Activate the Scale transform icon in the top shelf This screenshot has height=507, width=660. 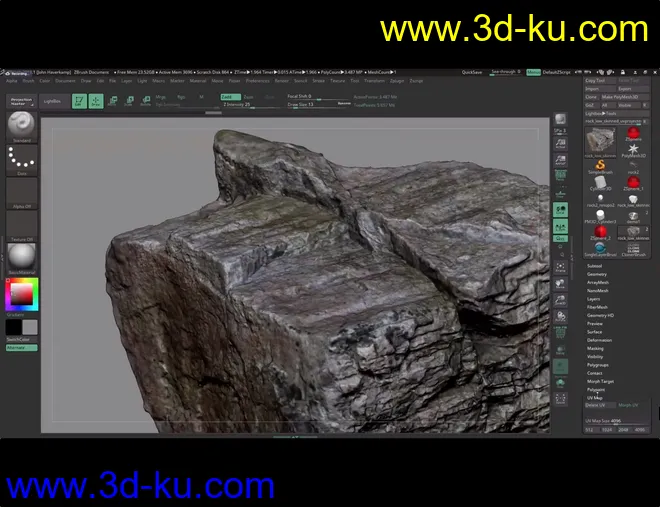(129, 101)
